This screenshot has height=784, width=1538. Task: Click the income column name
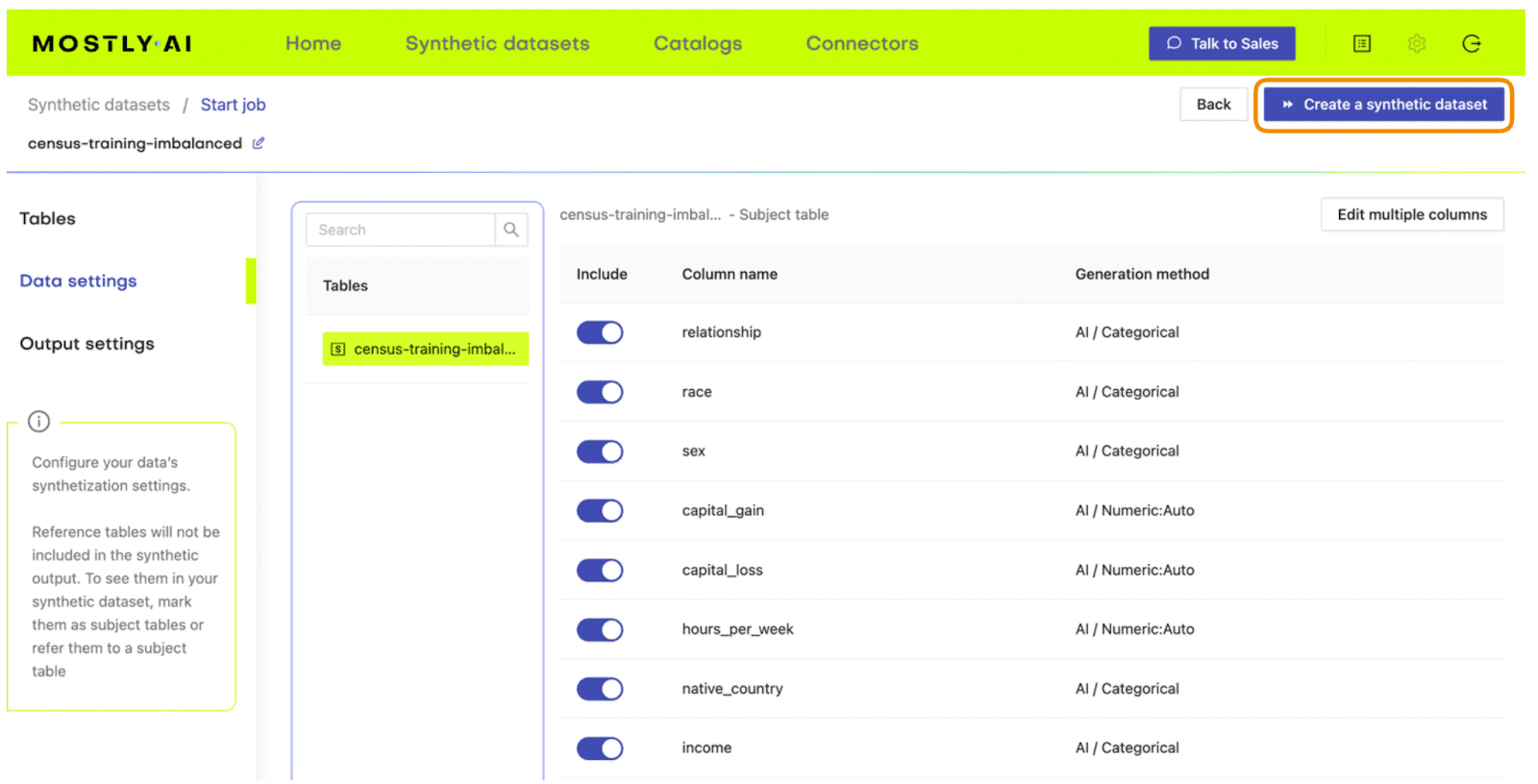coord(707,748)
